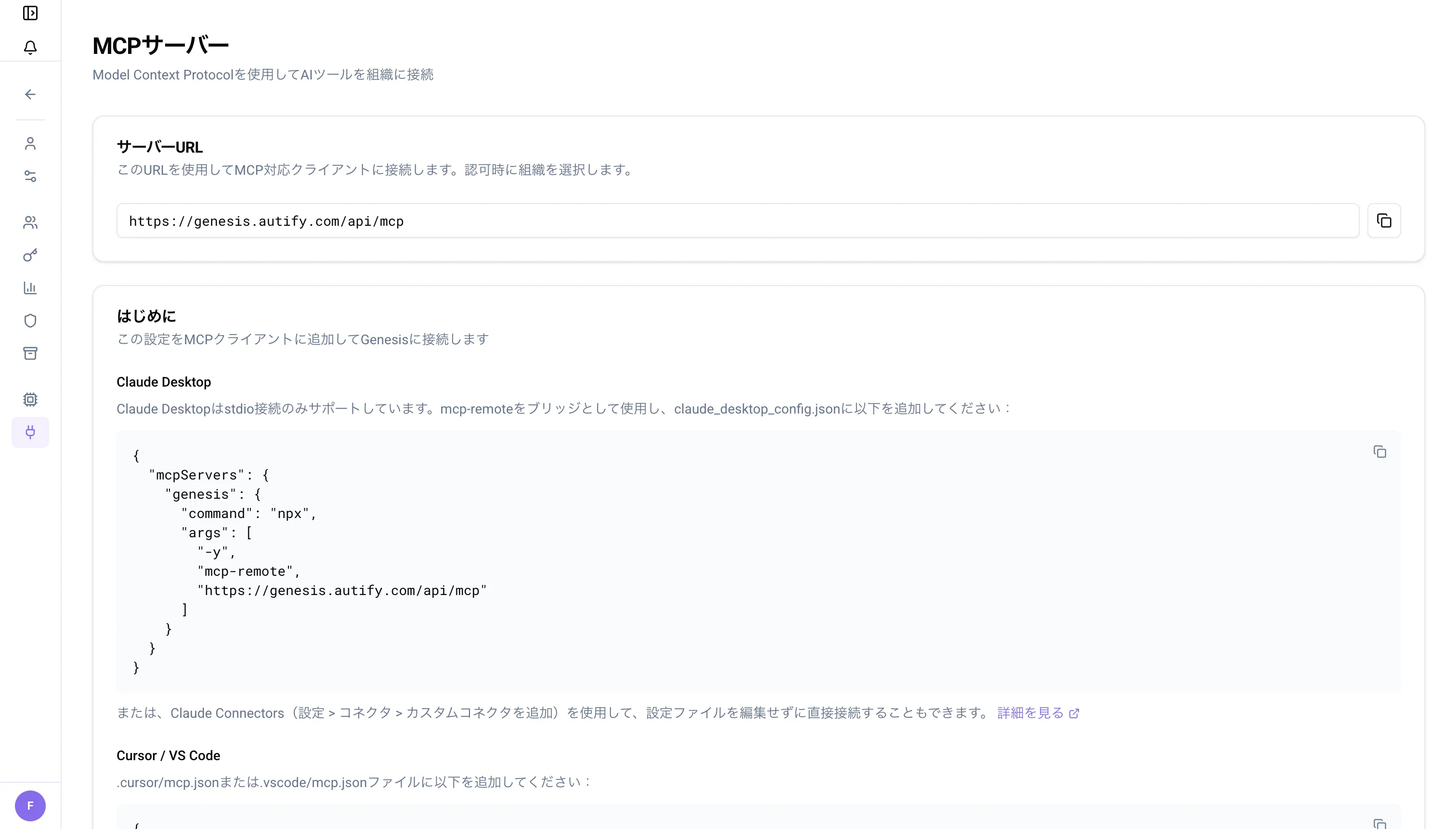Copy the Claude Desktop JSON config
This screenshot has height=829, width=1456.
pyautogui.click(x=1379, y=452)
